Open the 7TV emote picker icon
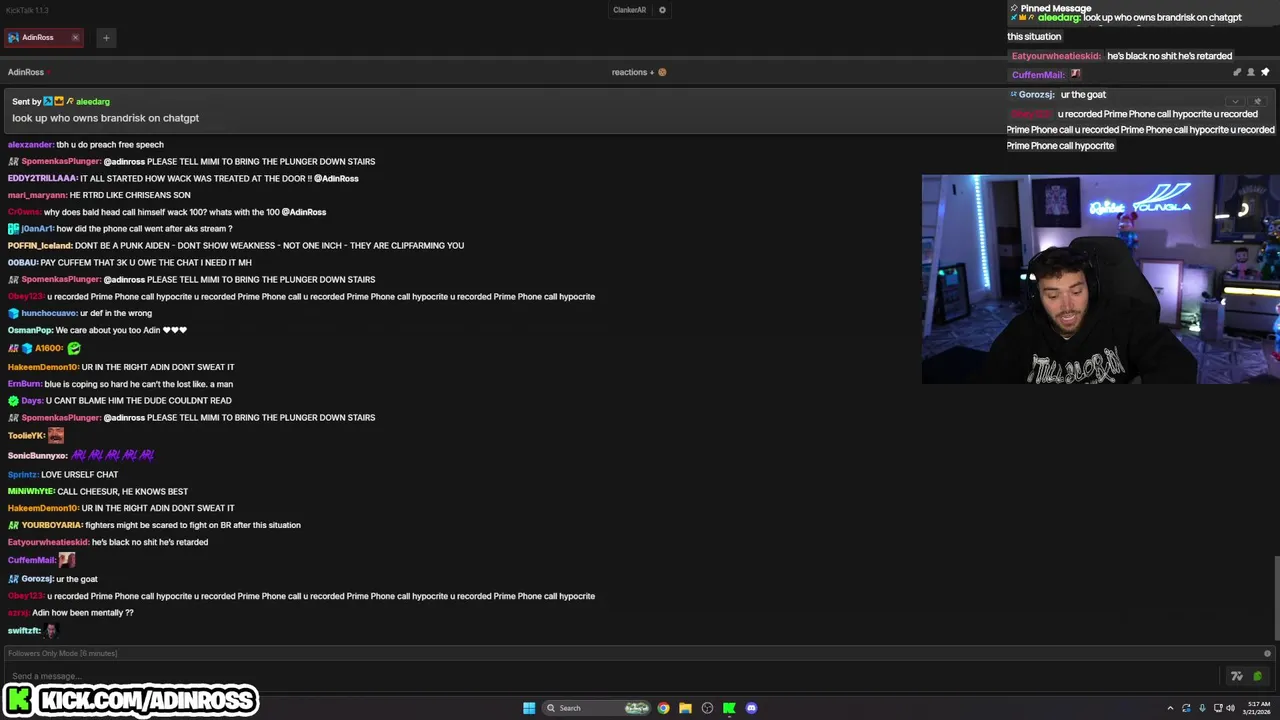Viewport: 1280px width, 720px height. [x=1237, y=676]
